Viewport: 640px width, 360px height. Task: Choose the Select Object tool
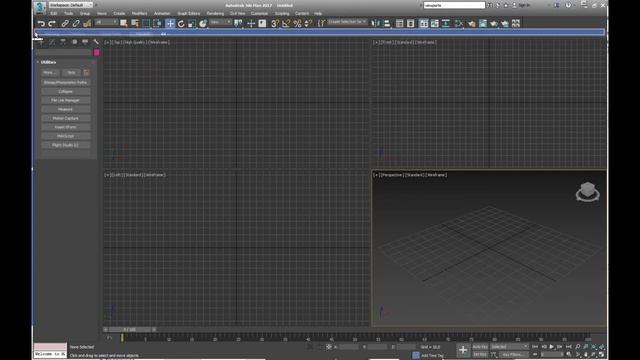coord(124,23)
